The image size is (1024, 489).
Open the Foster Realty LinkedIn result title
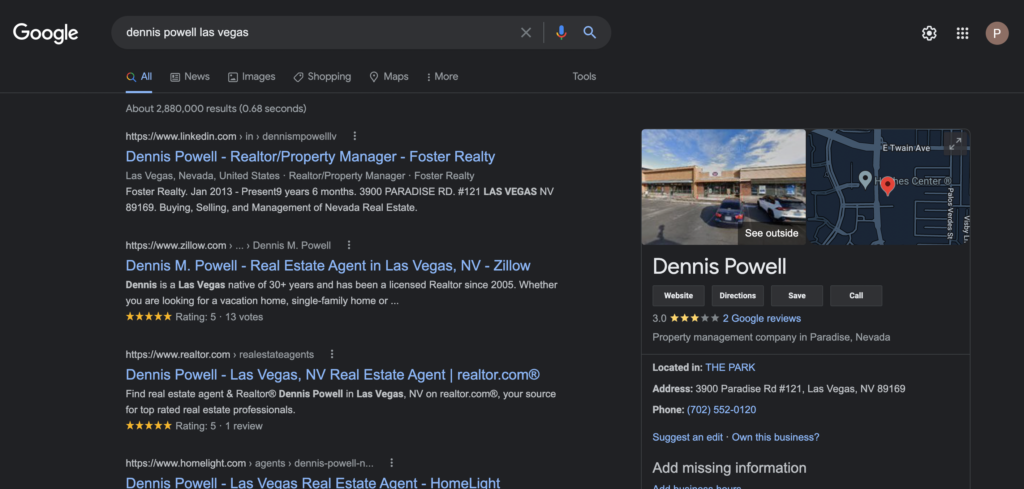310,157
